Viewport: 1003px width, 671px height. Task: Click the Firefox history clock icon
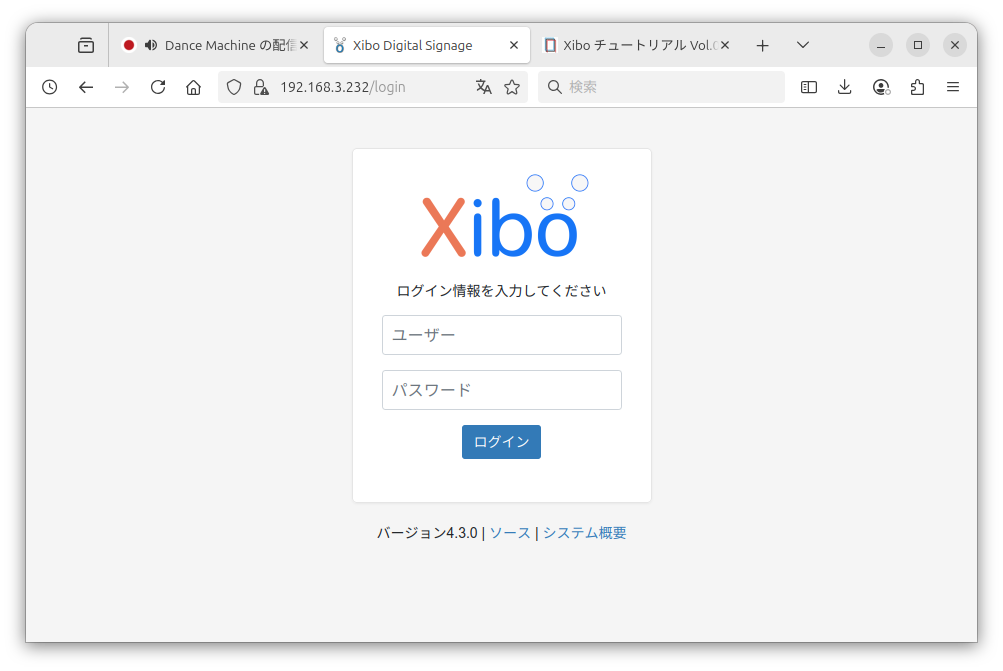pos(49,87)
